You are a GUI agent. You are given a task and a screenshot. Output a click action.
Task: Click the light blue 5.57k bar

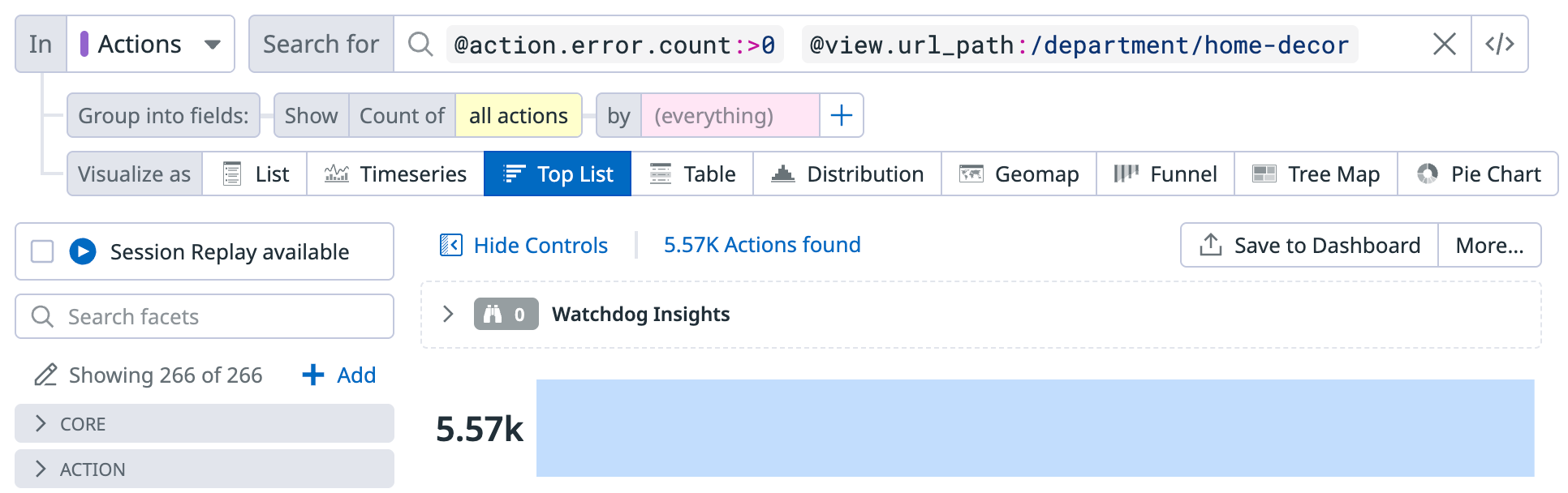coord(1035,428)
